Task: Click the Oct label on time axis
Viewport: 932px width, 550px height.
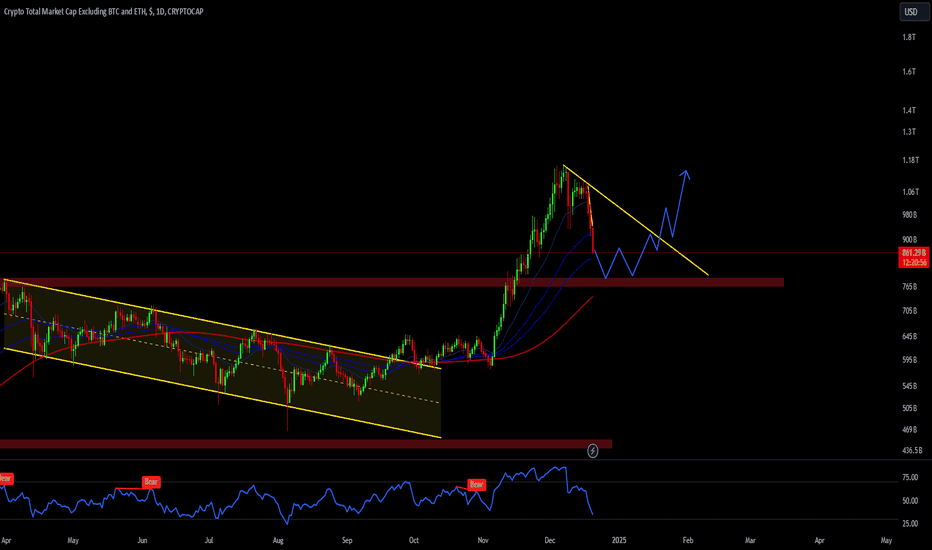Action: [414, 540]
